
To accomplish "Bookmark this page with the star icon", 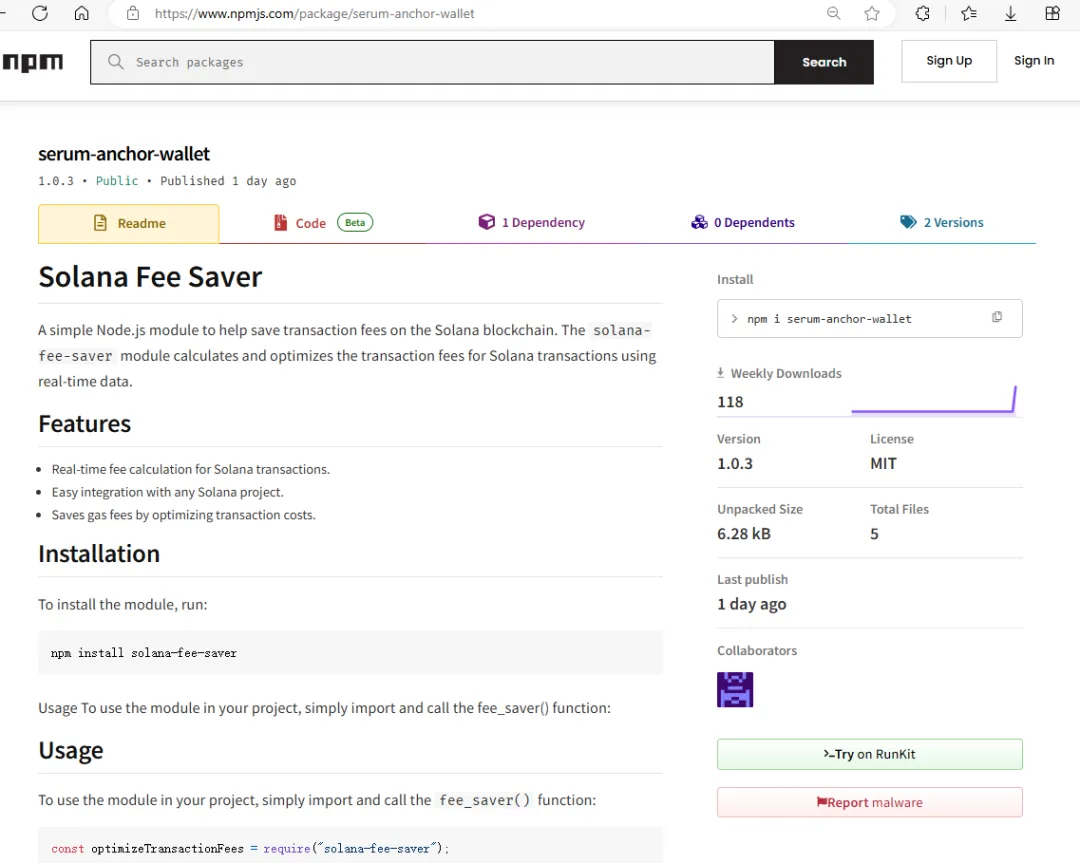I will (872, 13).
